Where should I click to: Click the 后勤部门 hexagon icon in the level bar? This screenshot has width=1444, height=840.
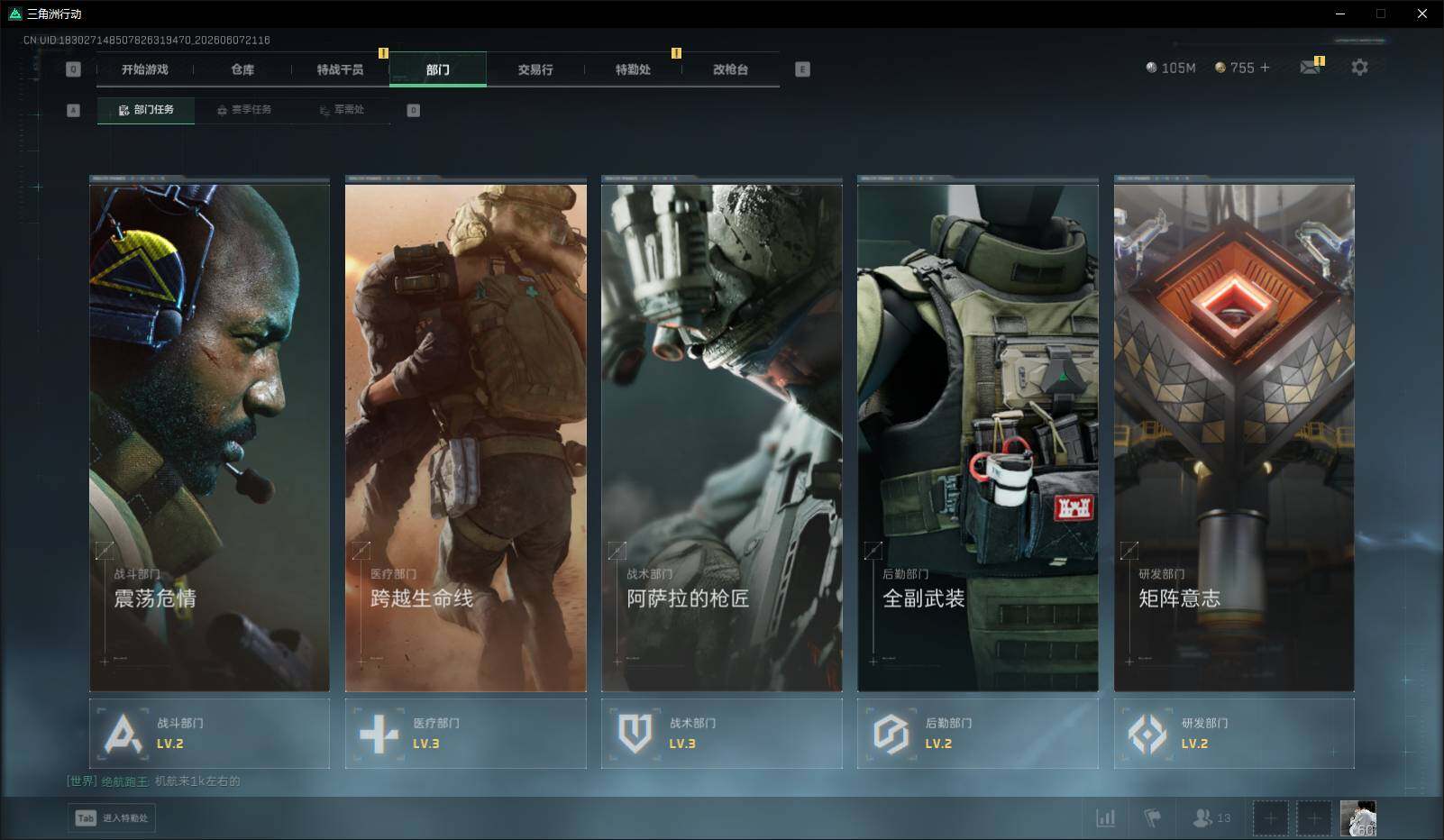[891, 734]
